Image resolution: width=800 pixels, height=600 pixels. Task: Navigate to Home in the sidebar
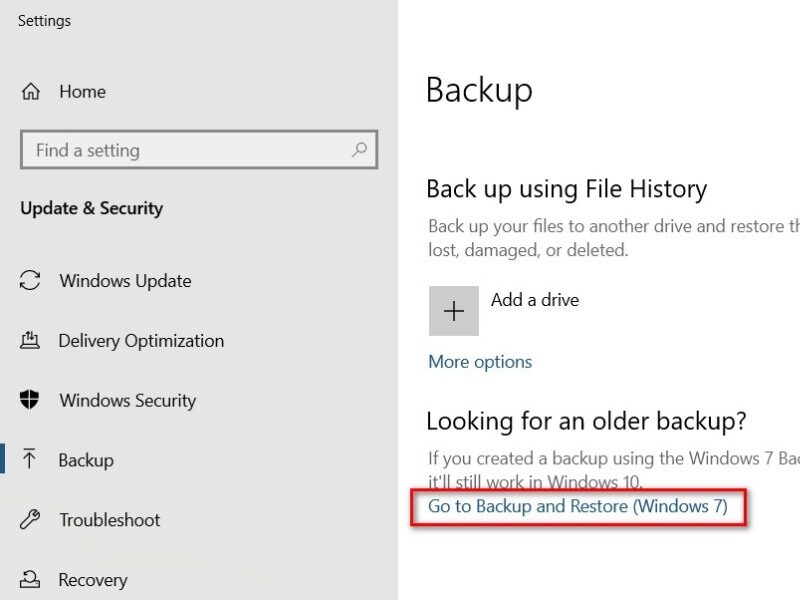pyautogui.click(x=81, y=92)
